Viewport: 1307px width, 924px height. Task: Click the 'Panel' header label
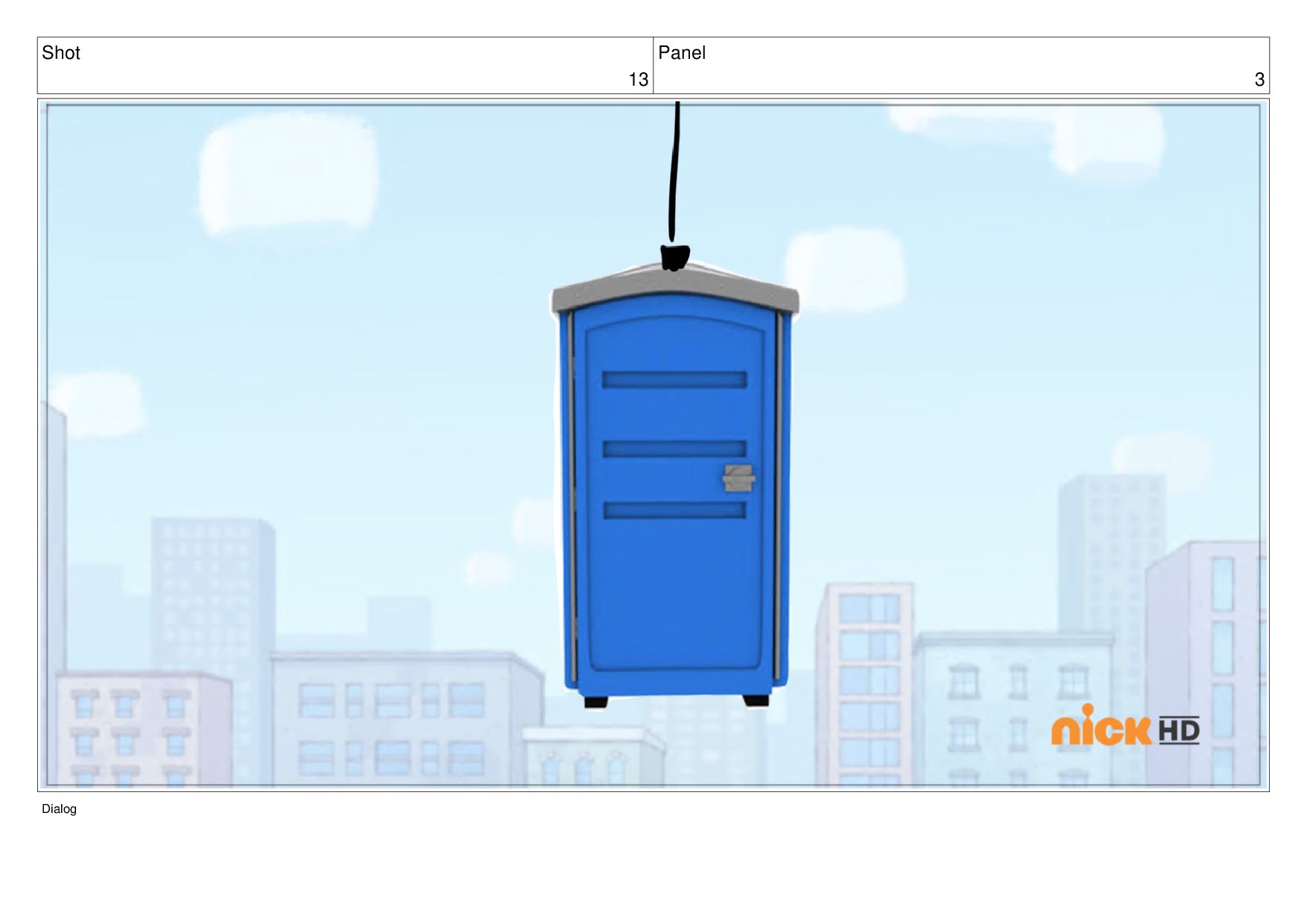click(682, 53)
